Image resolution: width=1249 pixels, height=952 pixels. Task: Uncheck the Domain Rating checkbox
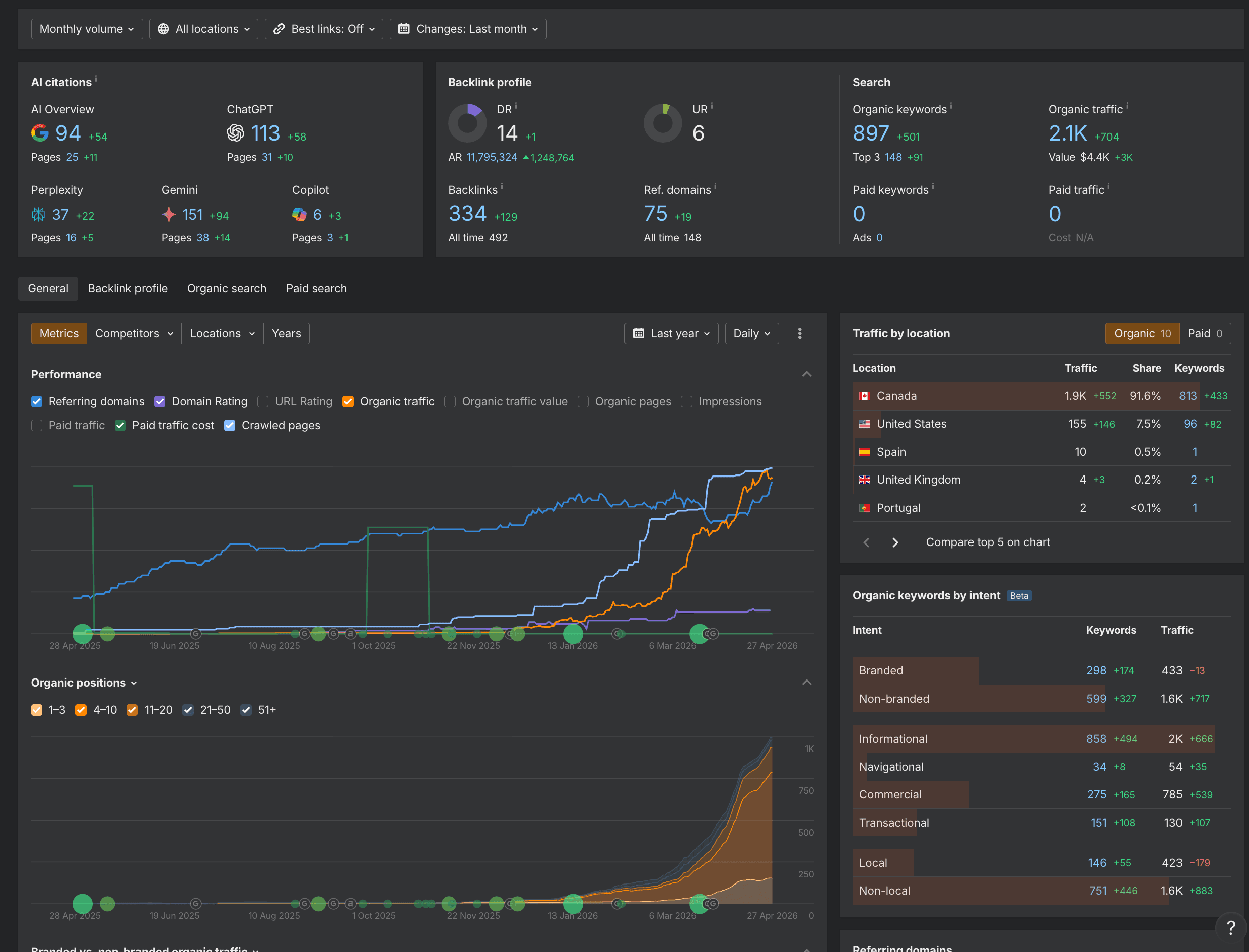point(160,402)
